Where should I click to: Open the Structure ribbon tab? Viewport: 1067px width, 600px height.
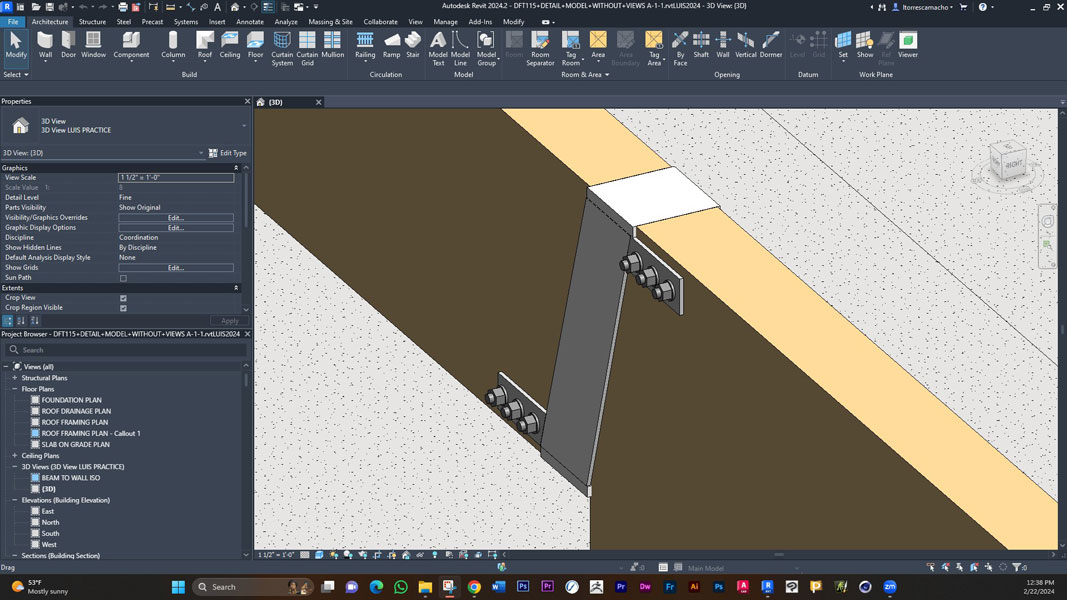92,22
